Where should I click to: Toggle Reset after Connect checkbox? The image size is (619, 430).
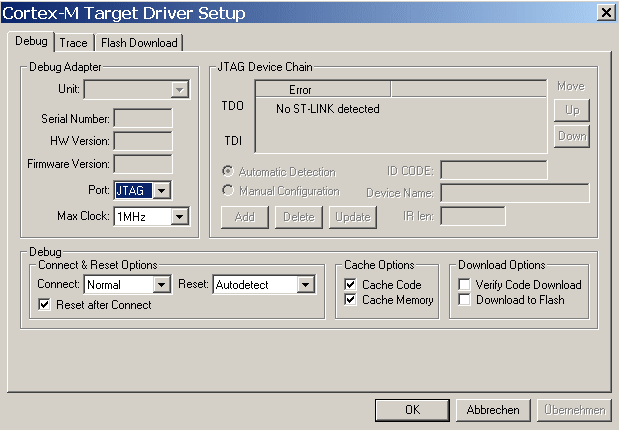(x=45, y=304)
